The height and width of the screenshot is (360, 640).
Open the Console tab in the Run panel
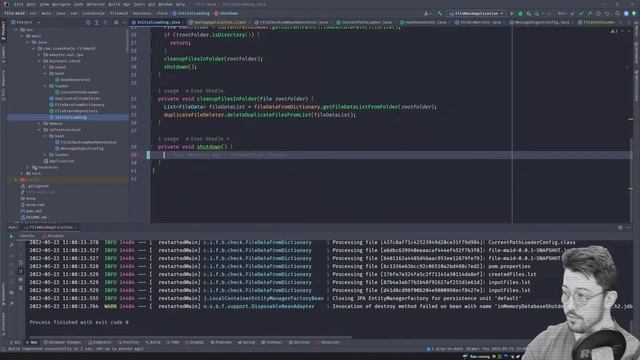pyautogui.click(x=27, y=236)
